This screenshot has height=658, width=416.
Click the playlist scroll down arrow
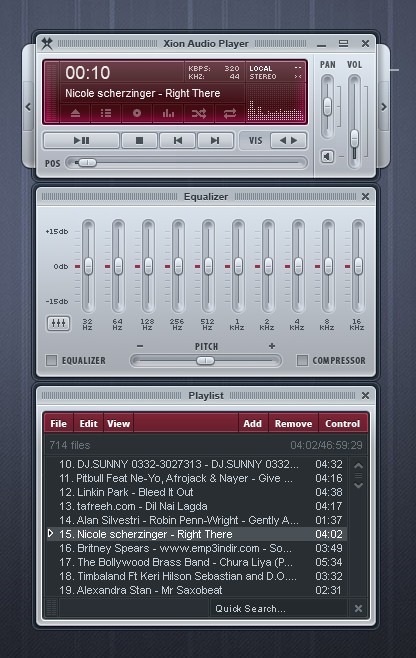pyautogui.click(x=358, y=485)
